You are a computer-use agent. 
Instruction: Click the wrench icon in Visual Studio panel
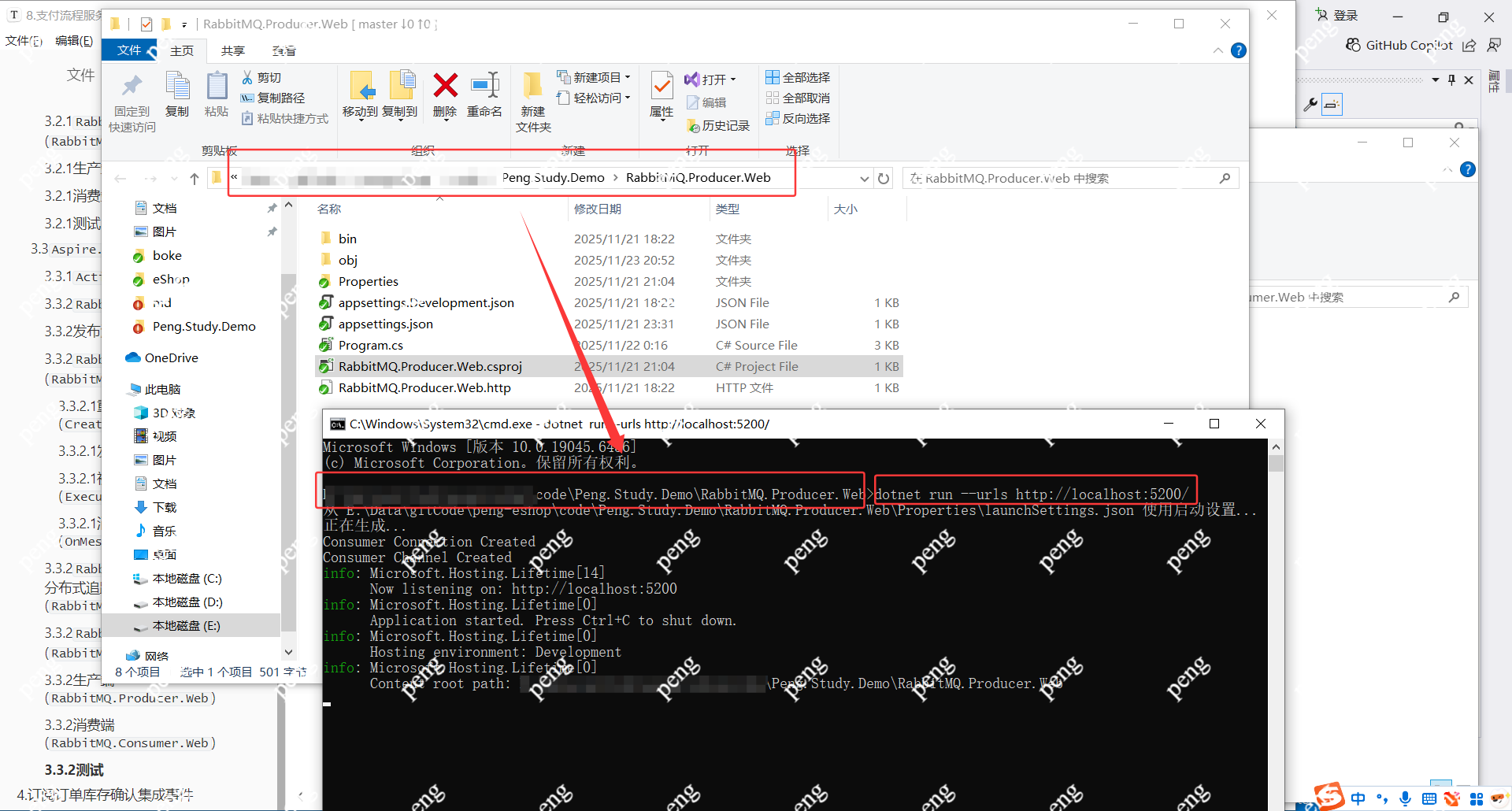coord(1310,104)
